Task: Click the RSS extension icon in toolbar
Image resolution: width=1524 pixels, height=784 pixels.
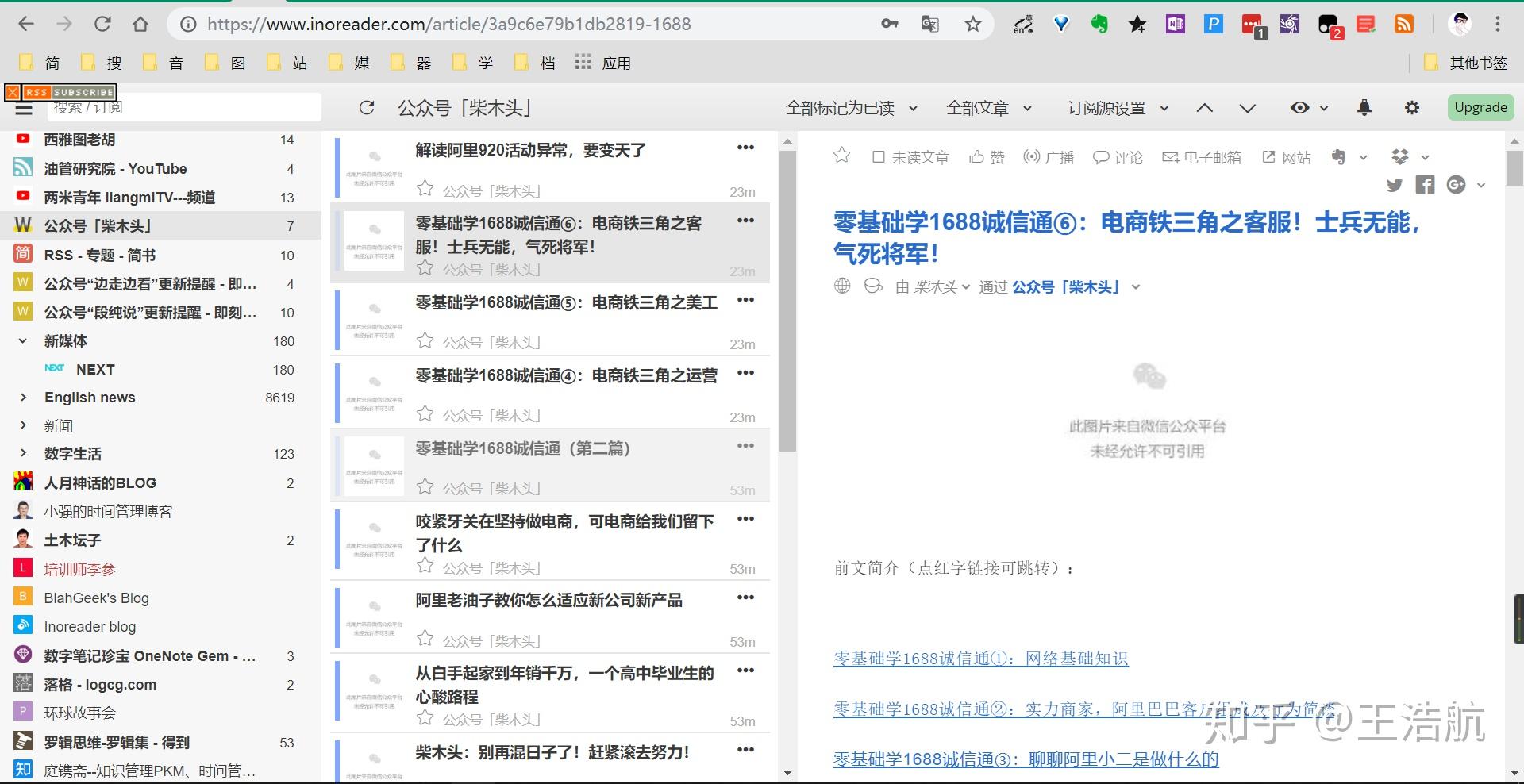Action: click(x=1404, y=24)
